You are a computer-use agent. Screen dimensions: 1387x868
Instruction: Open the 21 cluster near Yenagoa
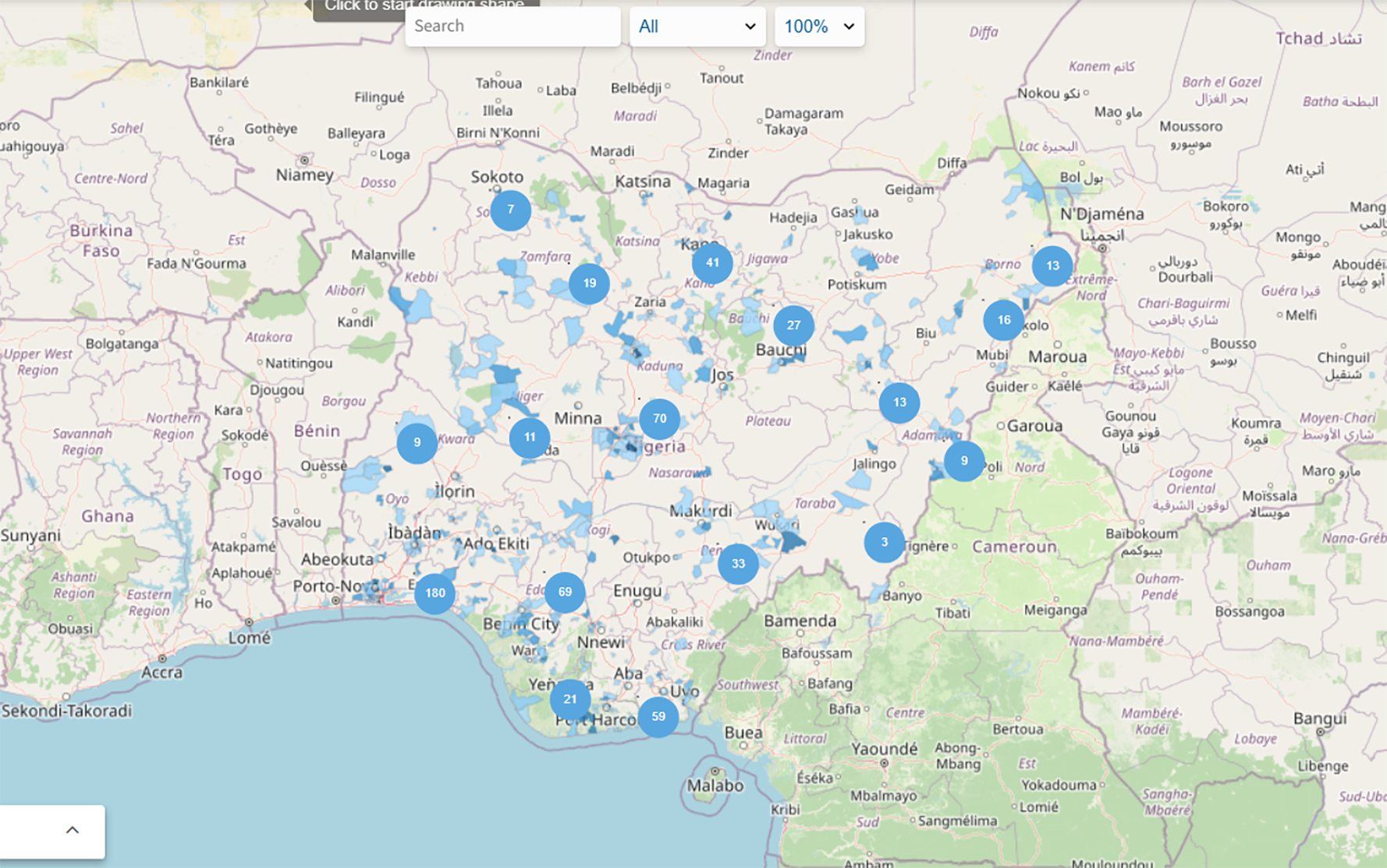pos(570,700)
